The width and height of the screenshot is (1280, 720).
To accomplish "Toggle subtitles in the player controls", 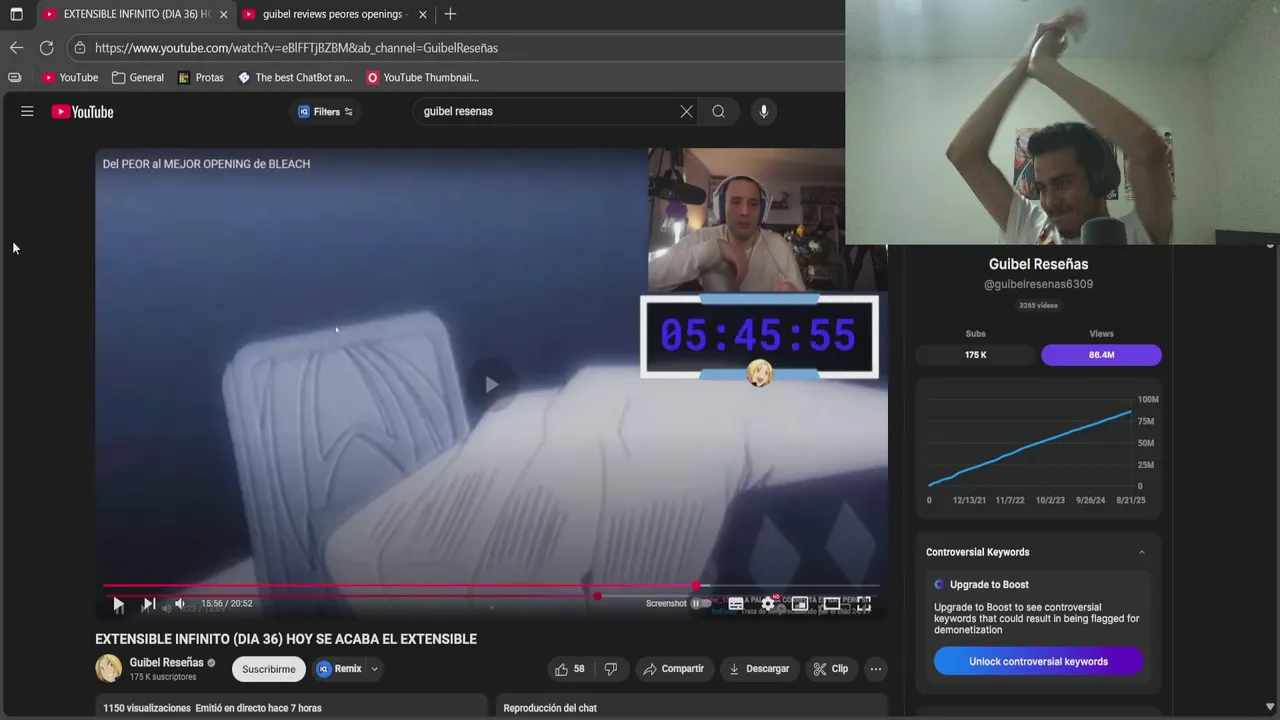I will coord(736,604).
